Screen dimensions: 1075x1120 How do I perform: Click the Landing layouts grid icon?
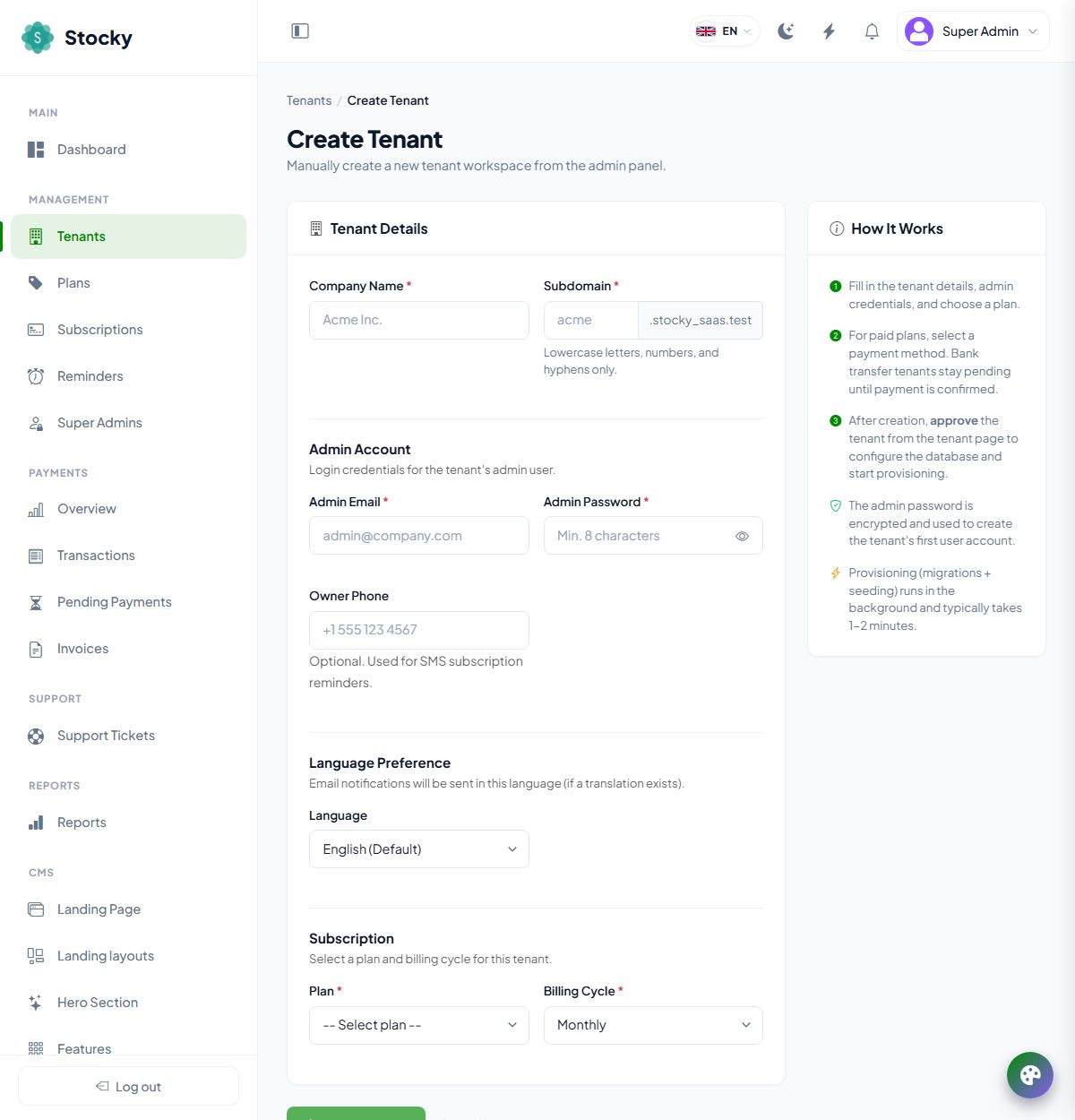tap(36, 956)
